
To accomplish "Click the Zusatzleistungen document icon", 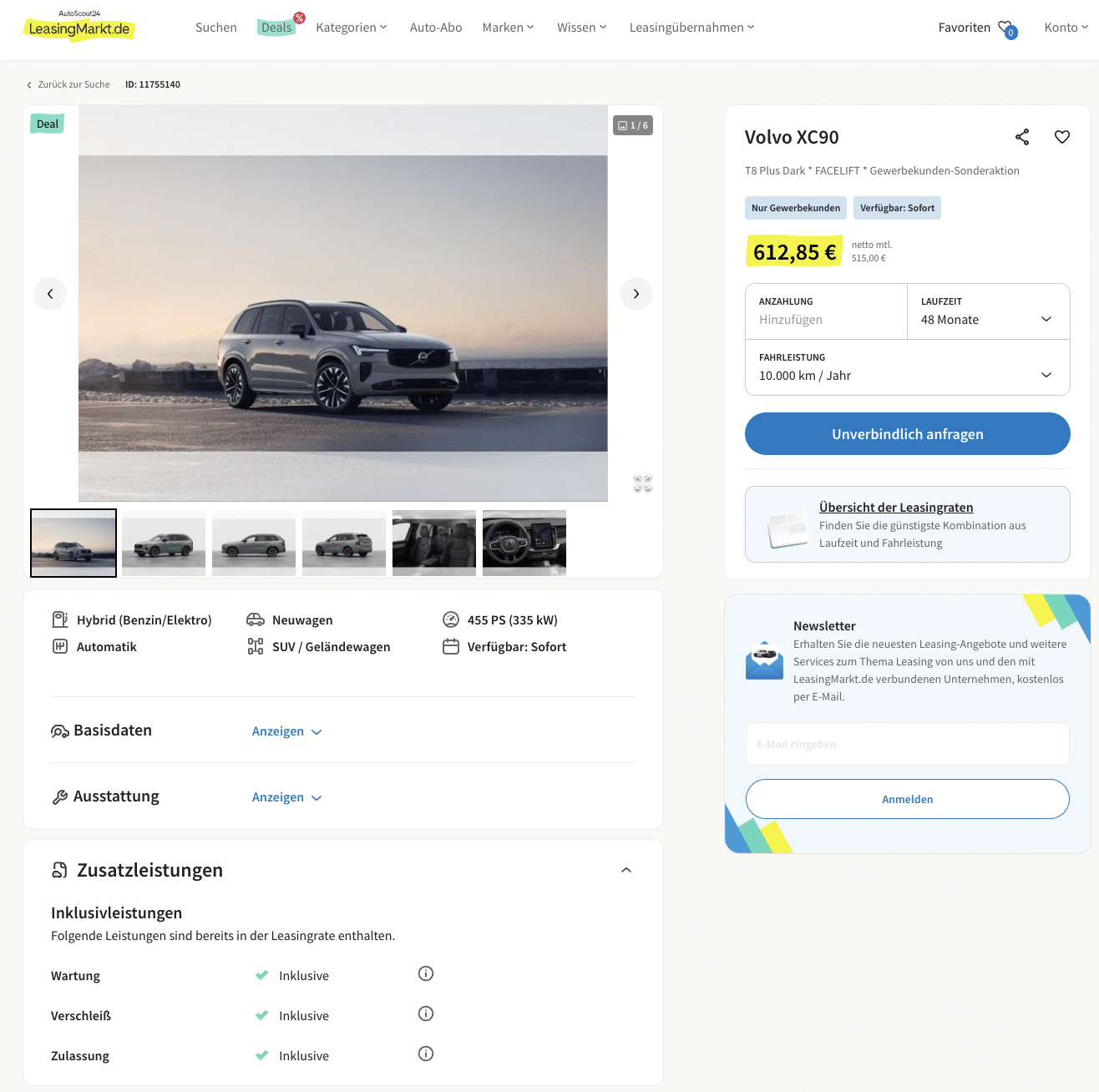I will tap(60, 870).
